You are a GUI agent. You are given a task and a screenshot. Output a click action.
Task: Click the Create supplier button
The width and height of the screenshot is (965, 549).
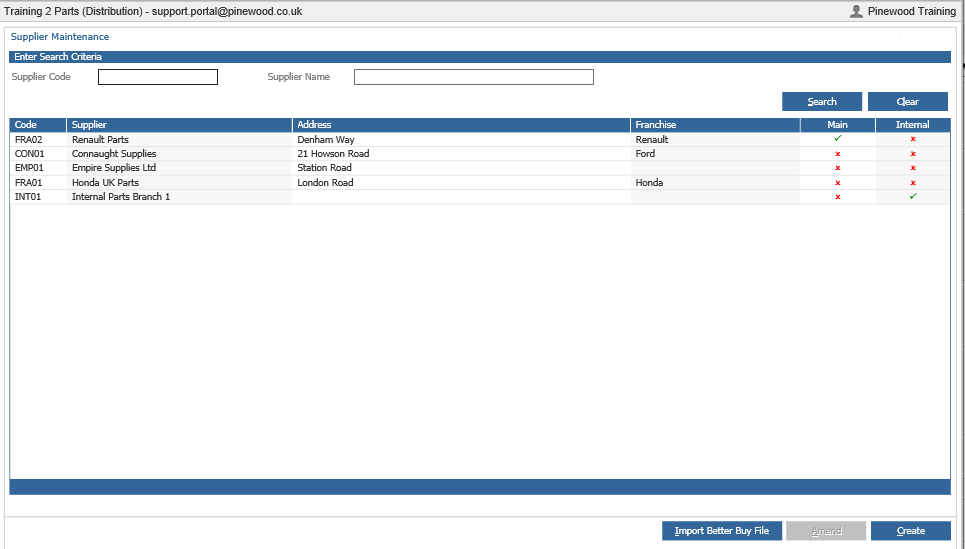[x=911, y=531]
